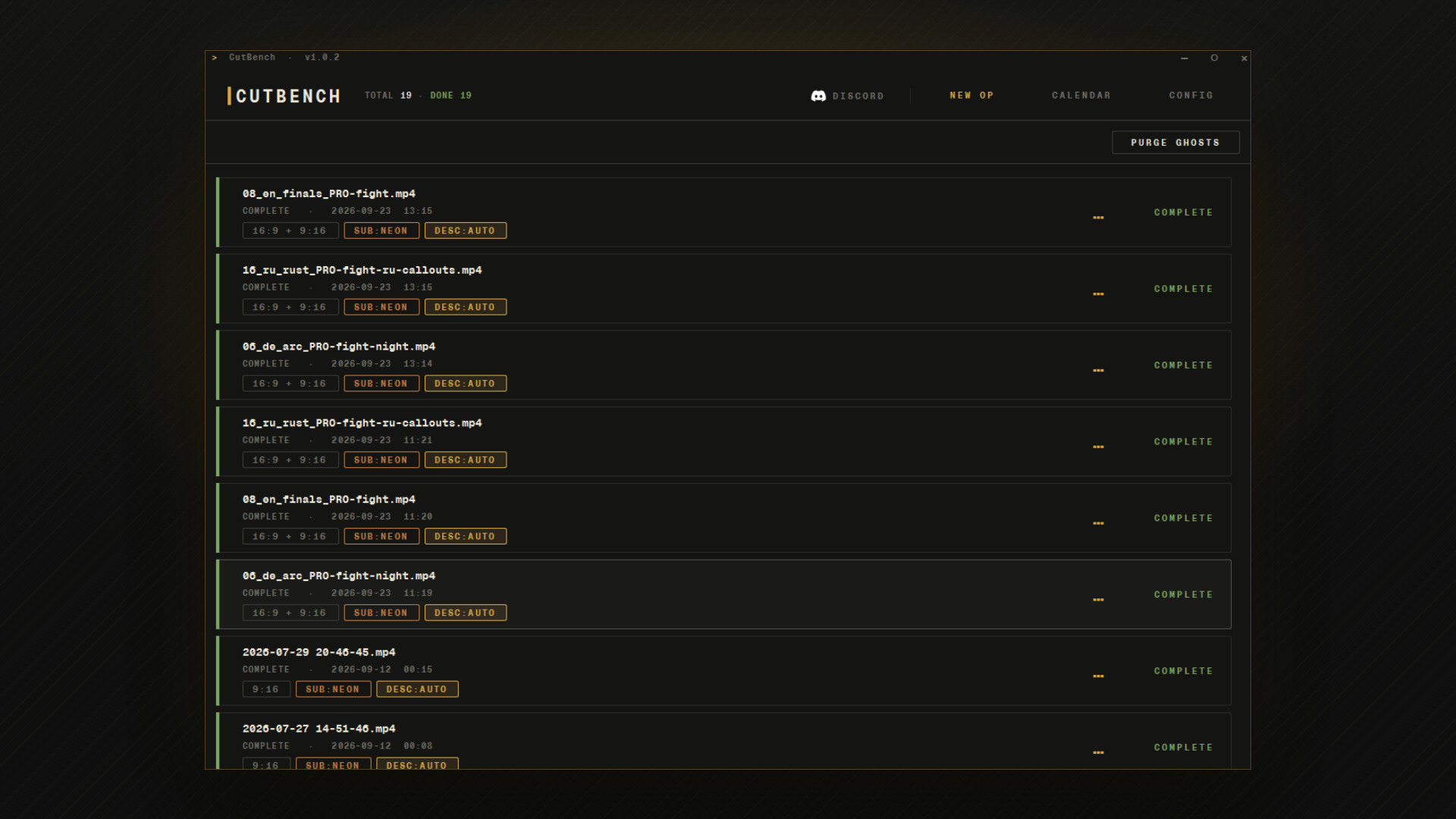This screenshot has height=819, width=1456.
Task: Select the 2026-07-29 20-46-45.mp4 file name
Action: (318, 653)
